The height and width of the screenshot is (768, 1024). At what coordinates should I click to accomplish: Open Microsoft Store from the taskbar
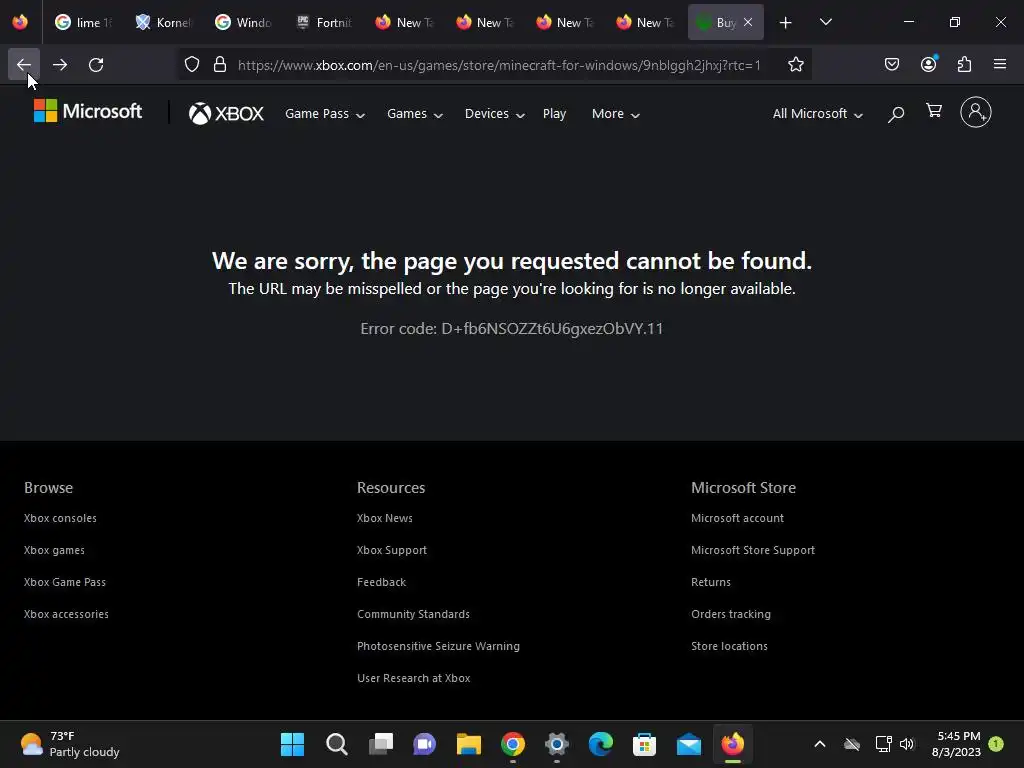(x=645, y=744)
